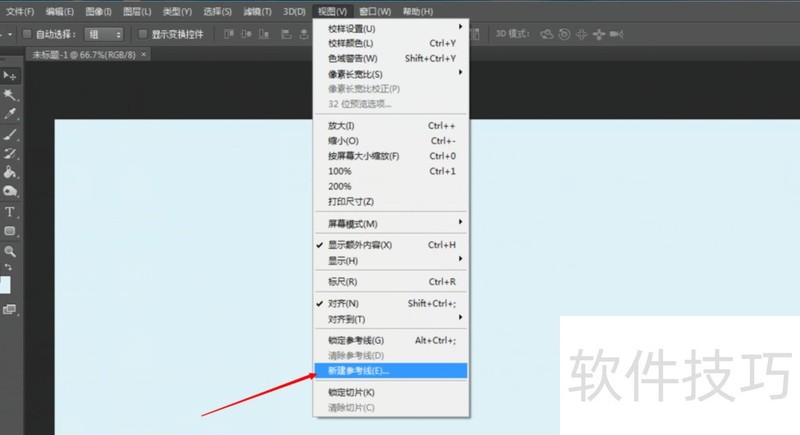Select the Zoom tool in toolbox
800x435 pixels.
(x=10, y=251)
